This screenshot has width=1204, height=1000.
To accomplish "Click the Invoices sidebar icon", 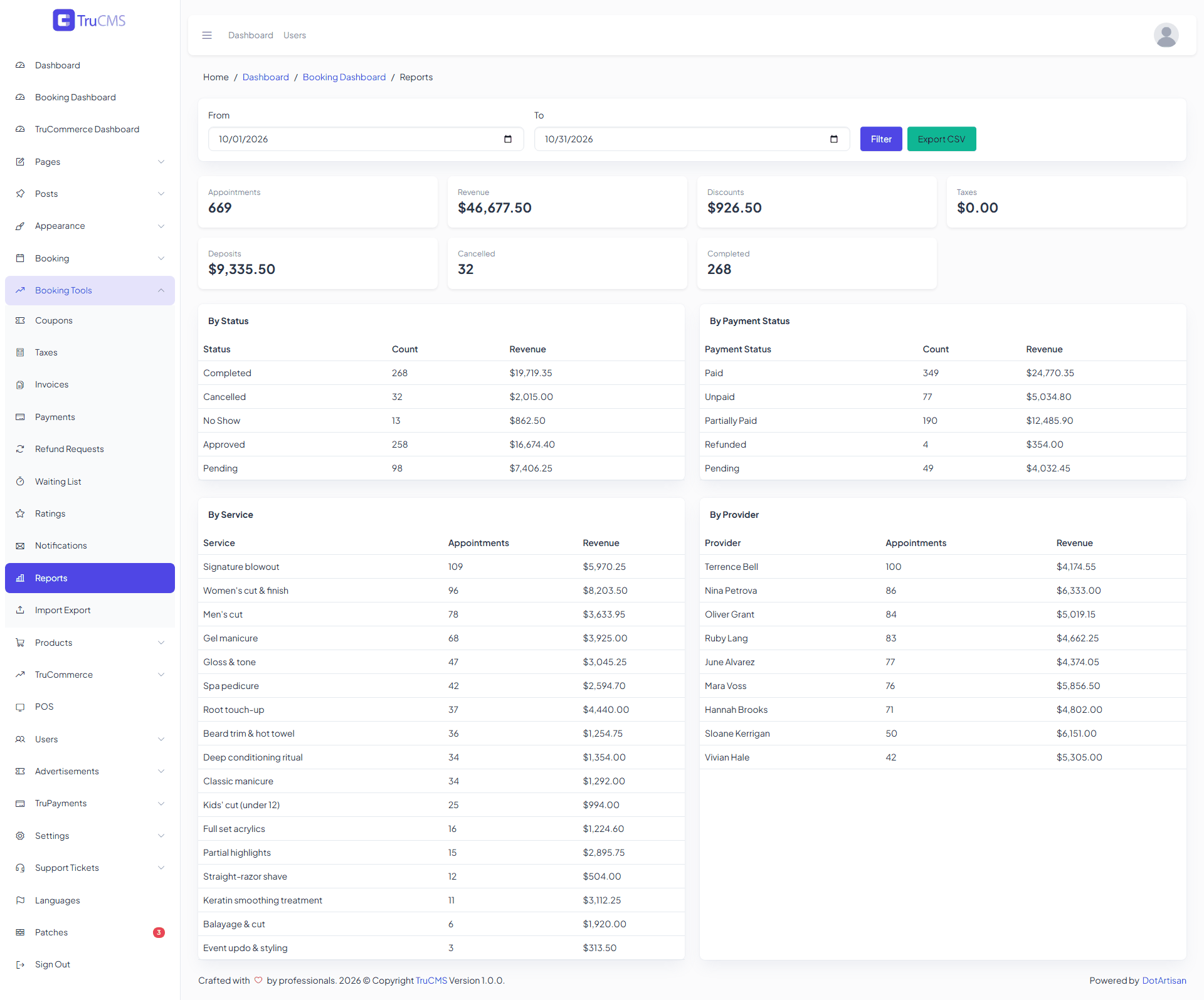I will coord(20,384).
